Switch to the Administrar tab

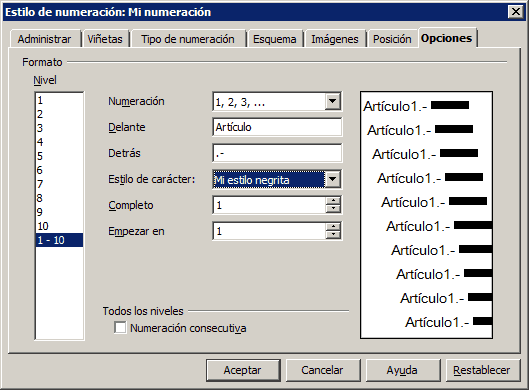click(x=44, y=39)
